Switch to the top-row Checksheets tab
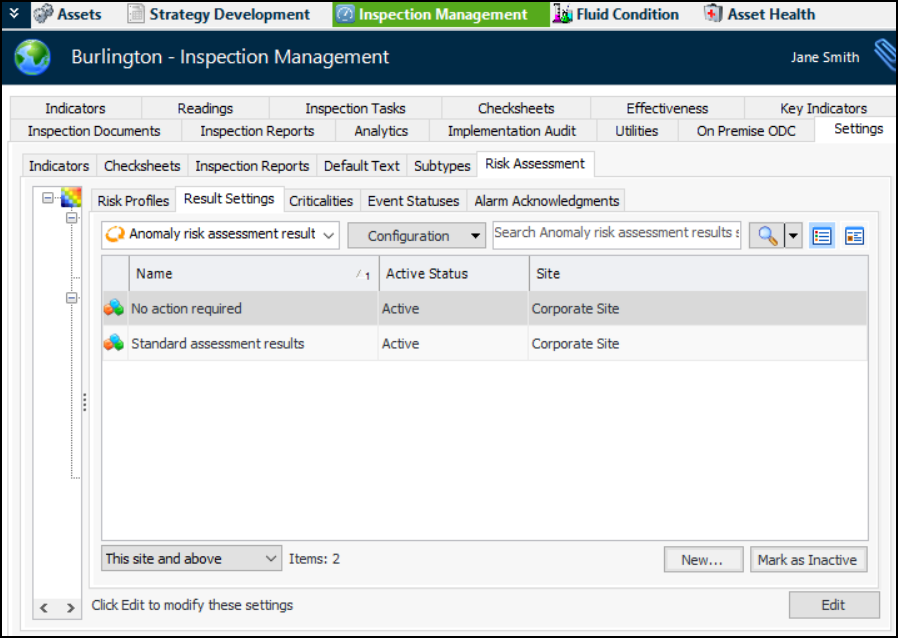The width and height of the screenshot is (898, 638). 516,108
